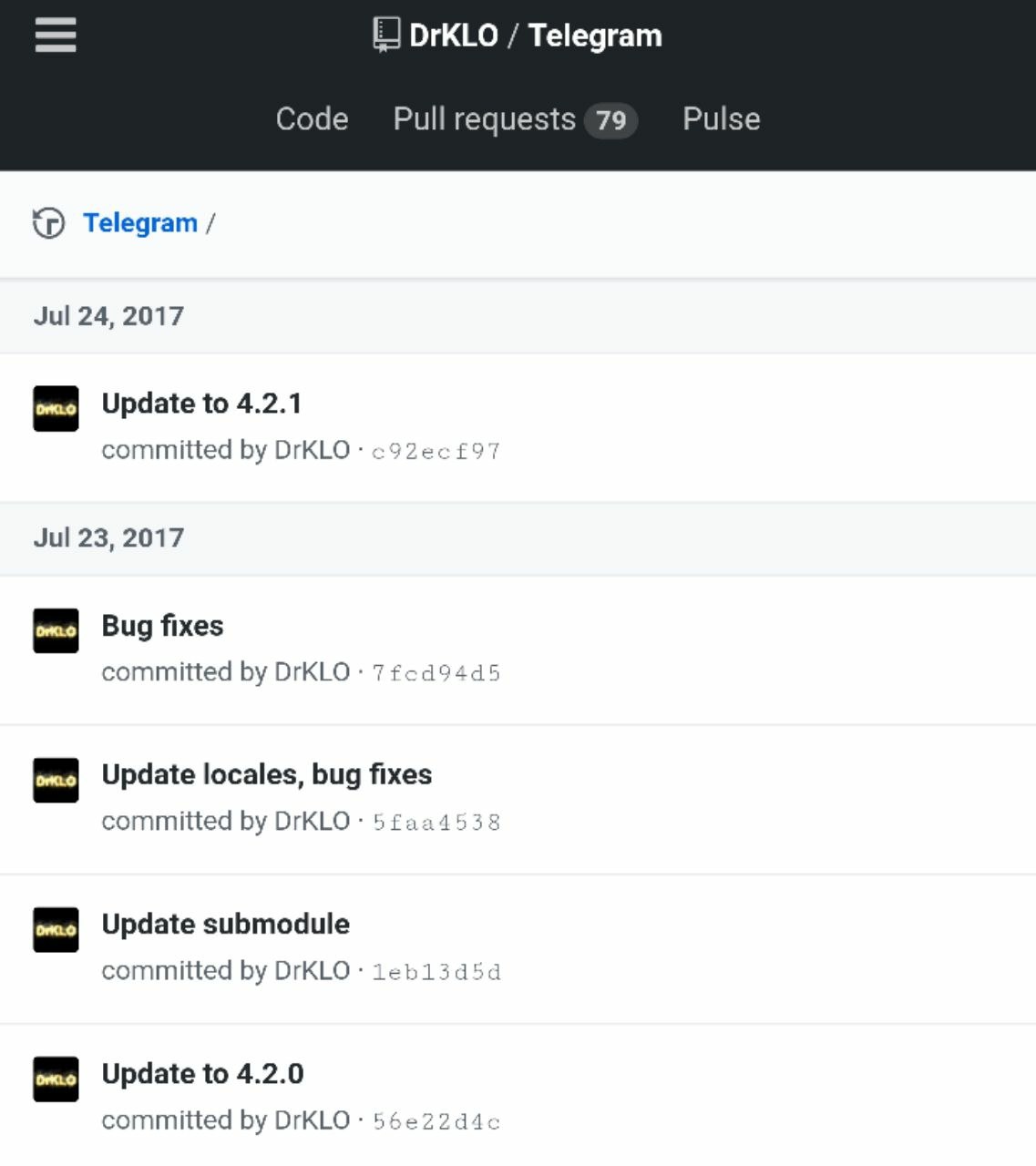Click the repository book icon beside DrKLO
Image resolution: width=1036 pixels, height=1166 pixels.
(386, 36)
